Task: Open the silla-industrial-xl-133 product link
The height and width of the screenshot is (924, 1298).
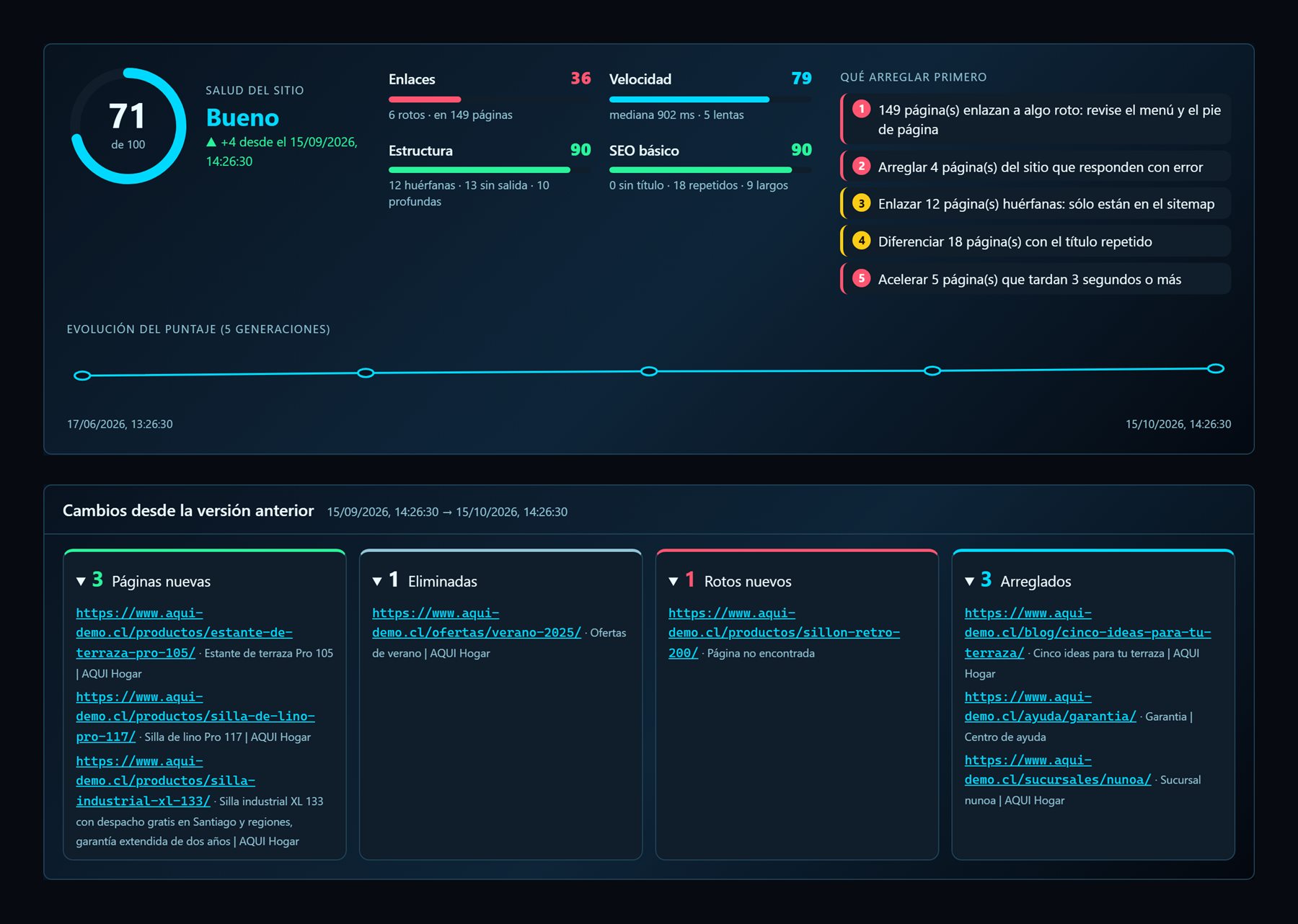Action: coord(165,781)
